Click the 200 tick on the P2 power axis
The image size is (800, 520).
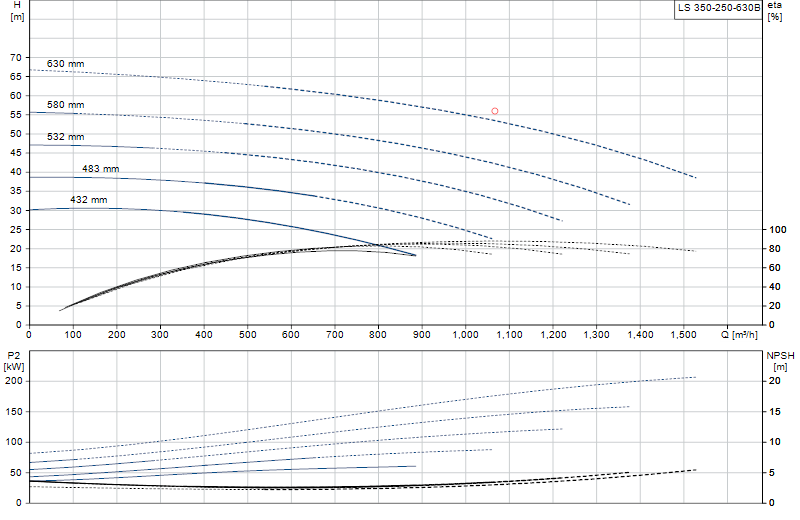point(14,381)
